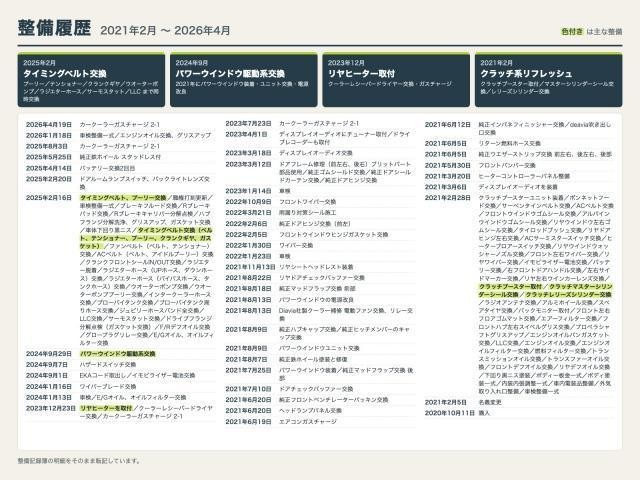This screenshot has width=640, height=480.
Task: Select the 2021年2月5日 名義変更 row
Action: (x=520, y=402)
